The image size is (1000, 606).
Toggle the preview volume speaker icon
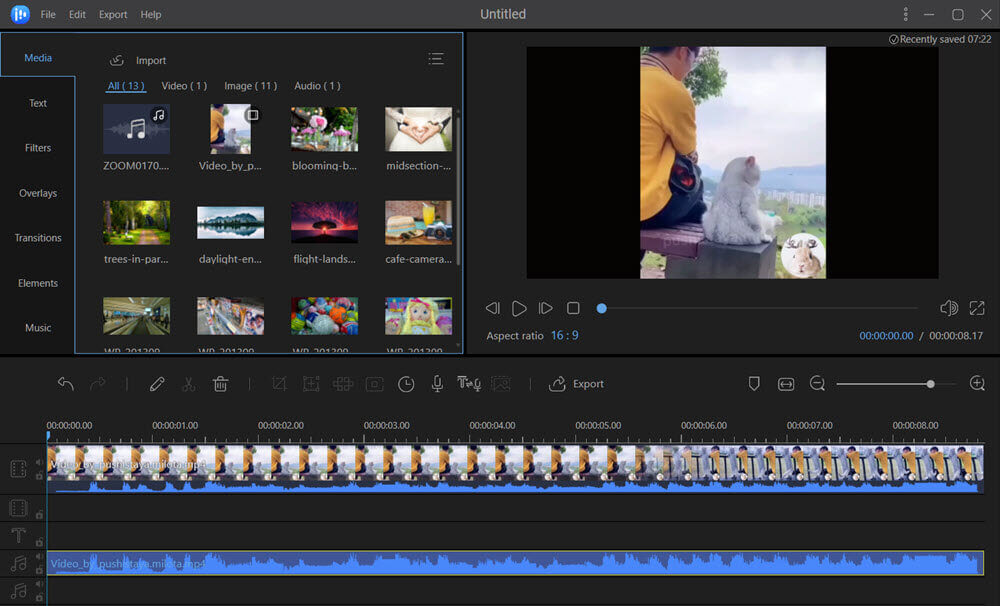click(x=949, y=308)
